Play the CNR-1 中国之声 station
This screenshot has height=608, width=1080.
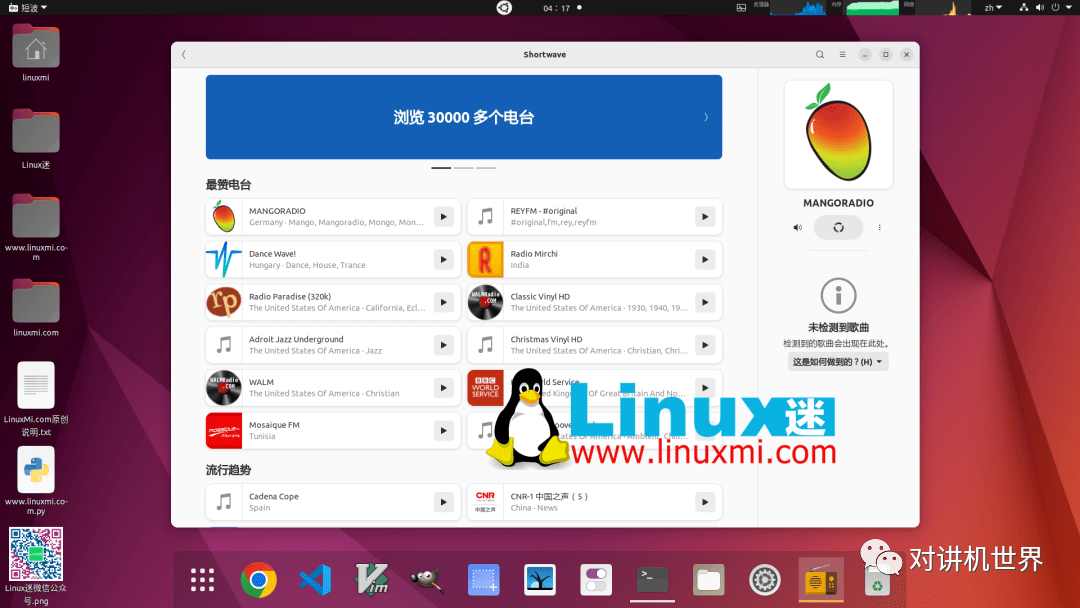coord(705,502)
